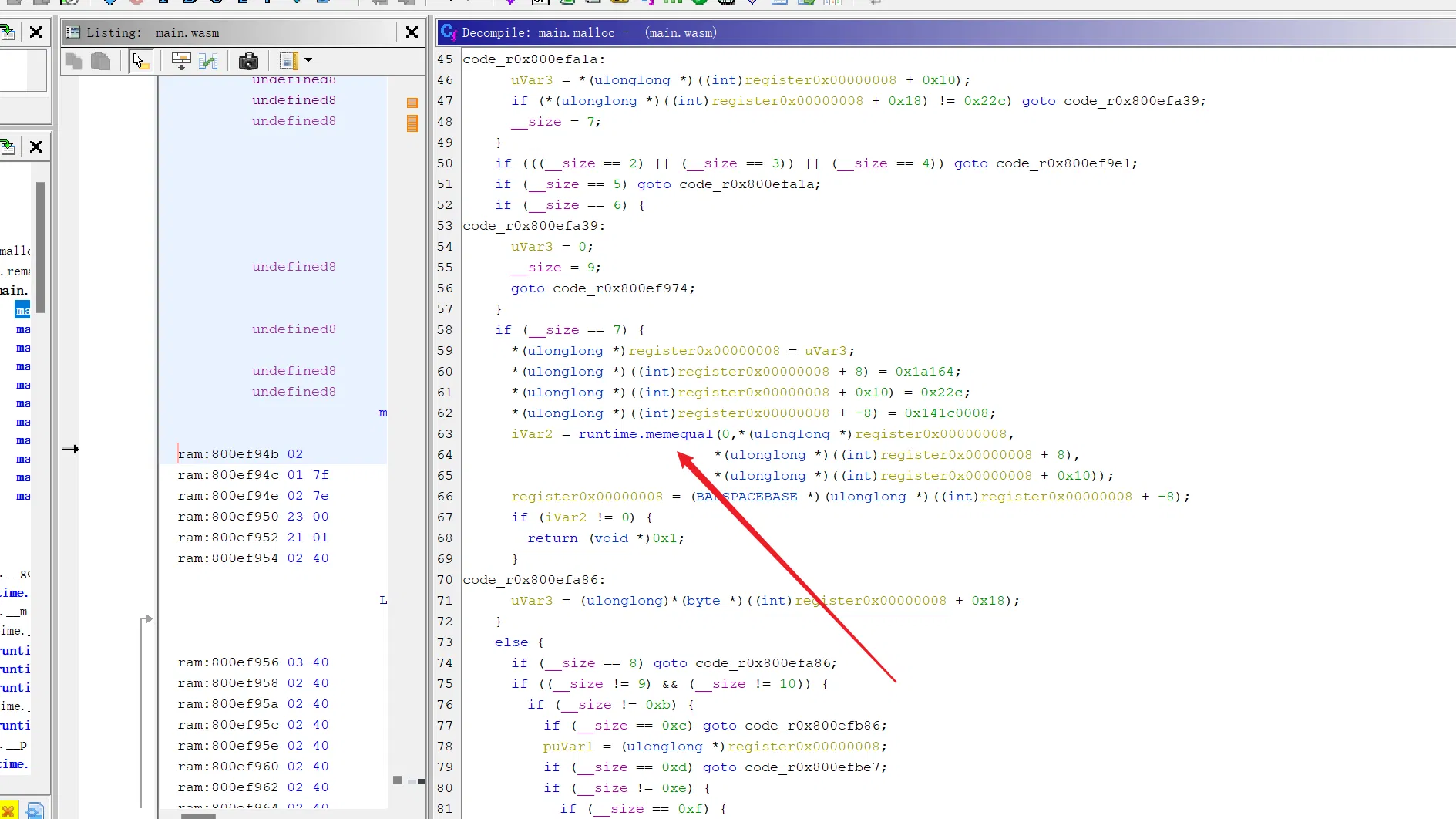Click uVar3 variable on line 46
The width and height of the screenshot is (1456, 819).
[532, 80]
